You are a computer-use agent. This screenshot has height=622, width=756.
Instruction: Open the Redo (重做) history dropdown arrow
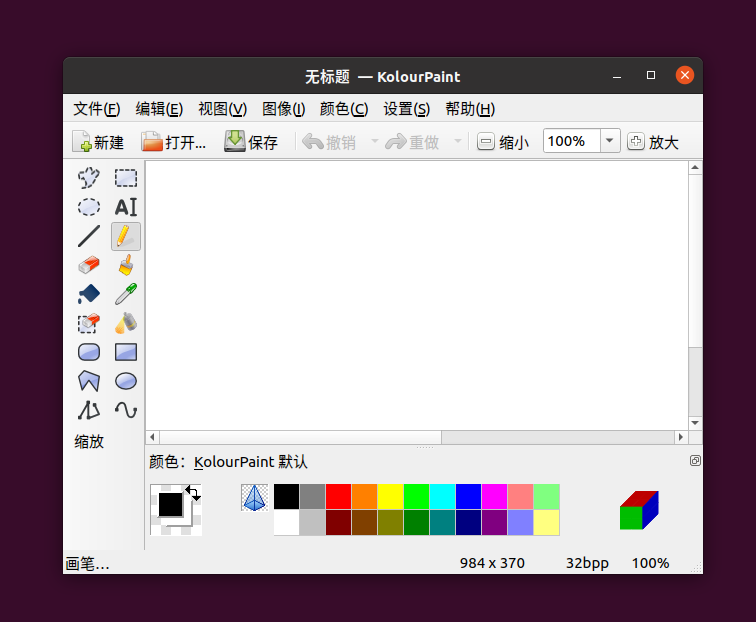tap(458, 142)
